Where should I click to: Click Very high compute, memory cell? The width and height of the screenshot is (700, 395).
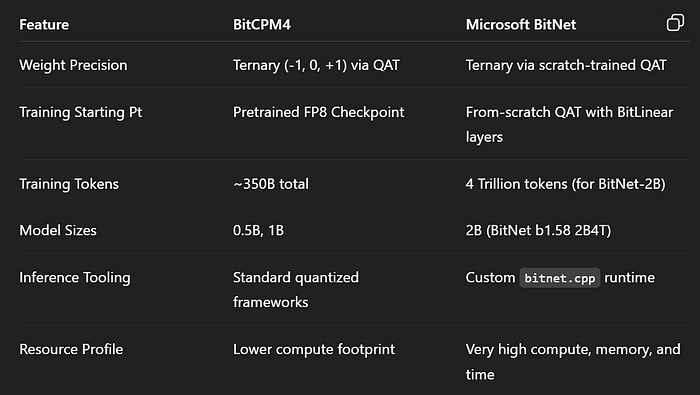click(x=573, y=362)
